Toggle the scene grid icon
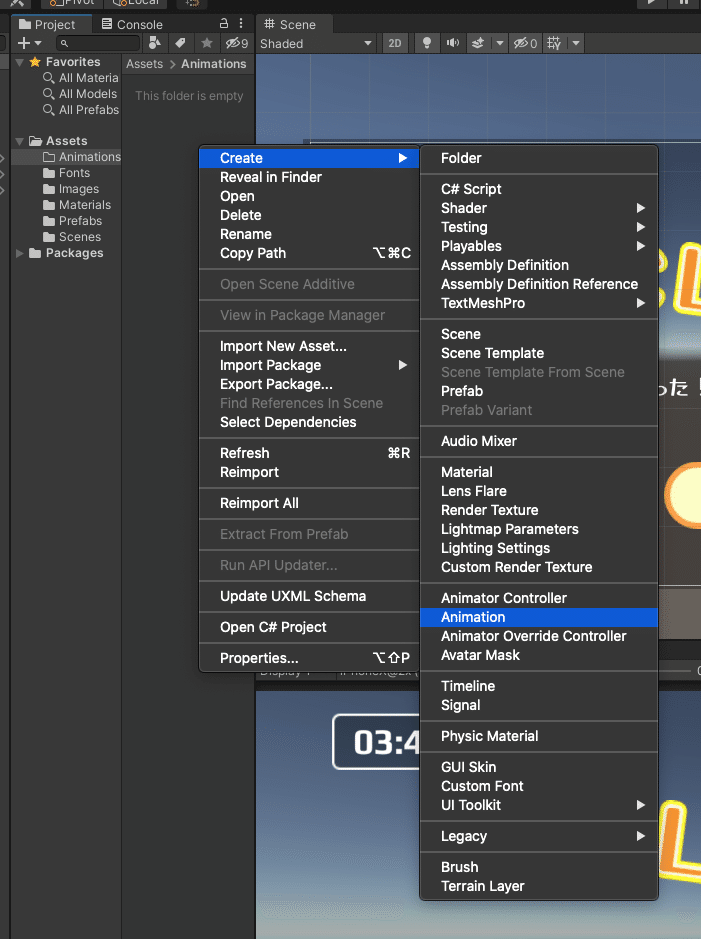 (x=554, y=43)
